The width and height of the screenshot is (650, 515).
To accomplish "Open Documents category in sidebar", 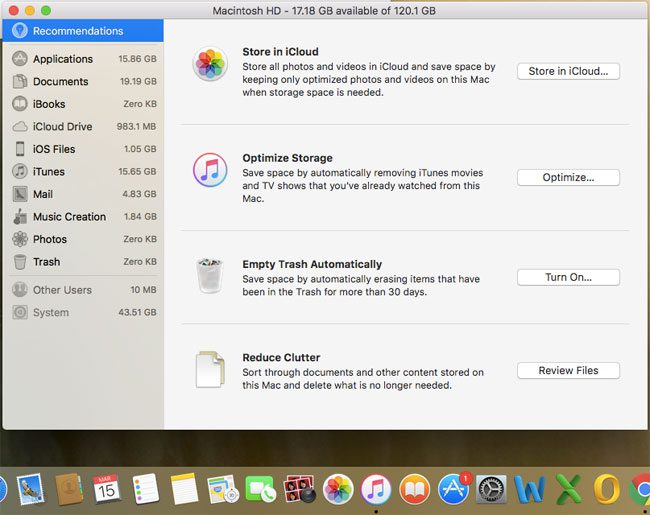I will pos(60,82).
